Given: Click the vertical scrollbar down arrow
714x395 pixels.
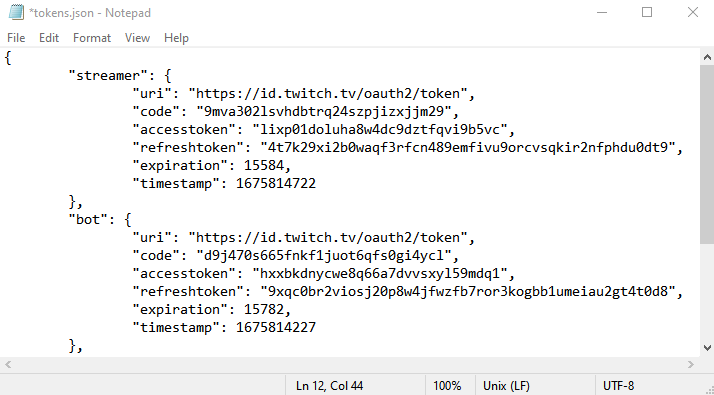Looking at the screenshot, I should tap(707, 348).
